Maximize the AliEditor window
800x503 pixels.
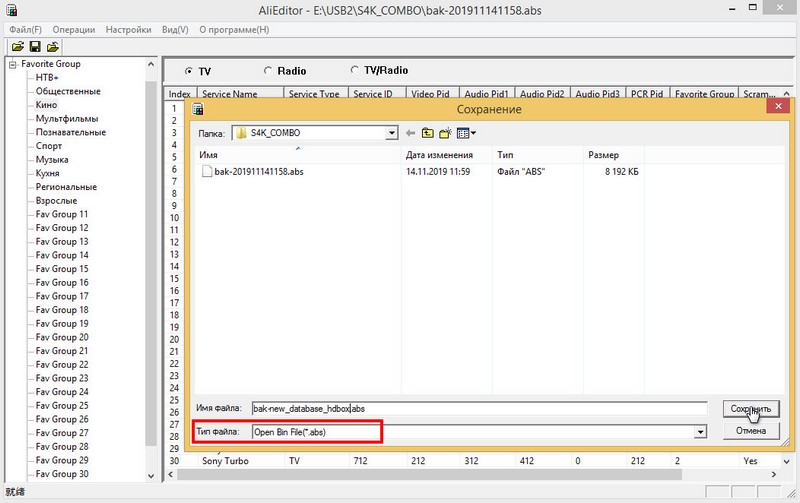[753, 8]
